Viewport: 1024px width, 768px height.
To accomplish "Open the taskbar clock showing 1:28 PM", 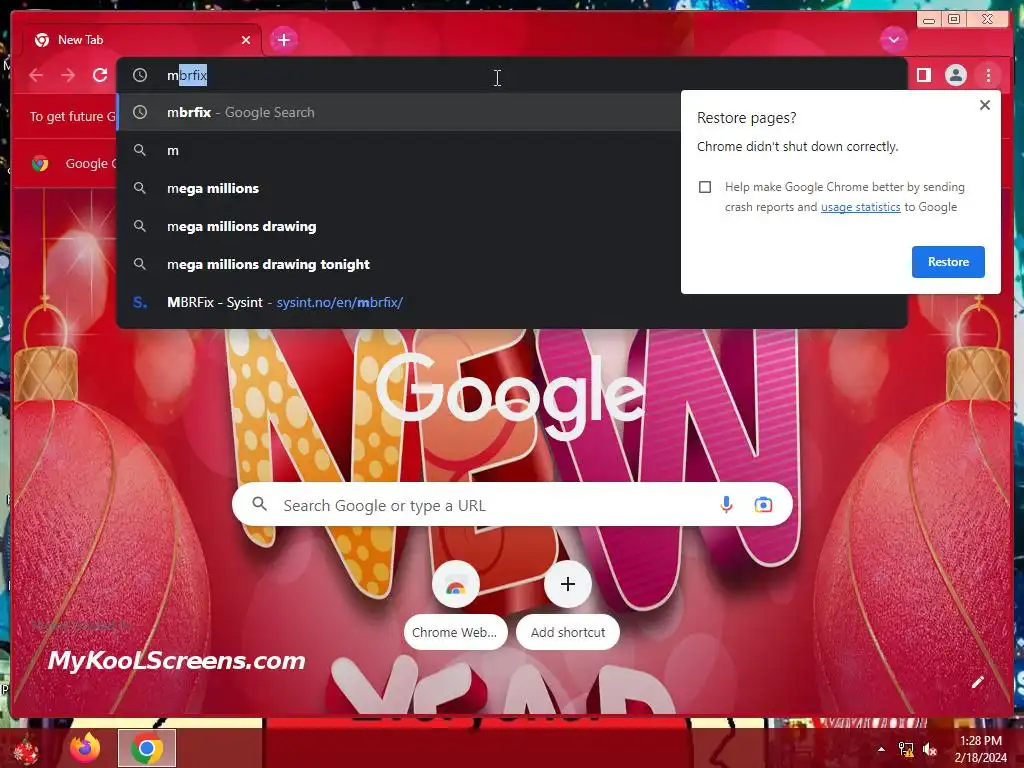I will coord(980,748).
